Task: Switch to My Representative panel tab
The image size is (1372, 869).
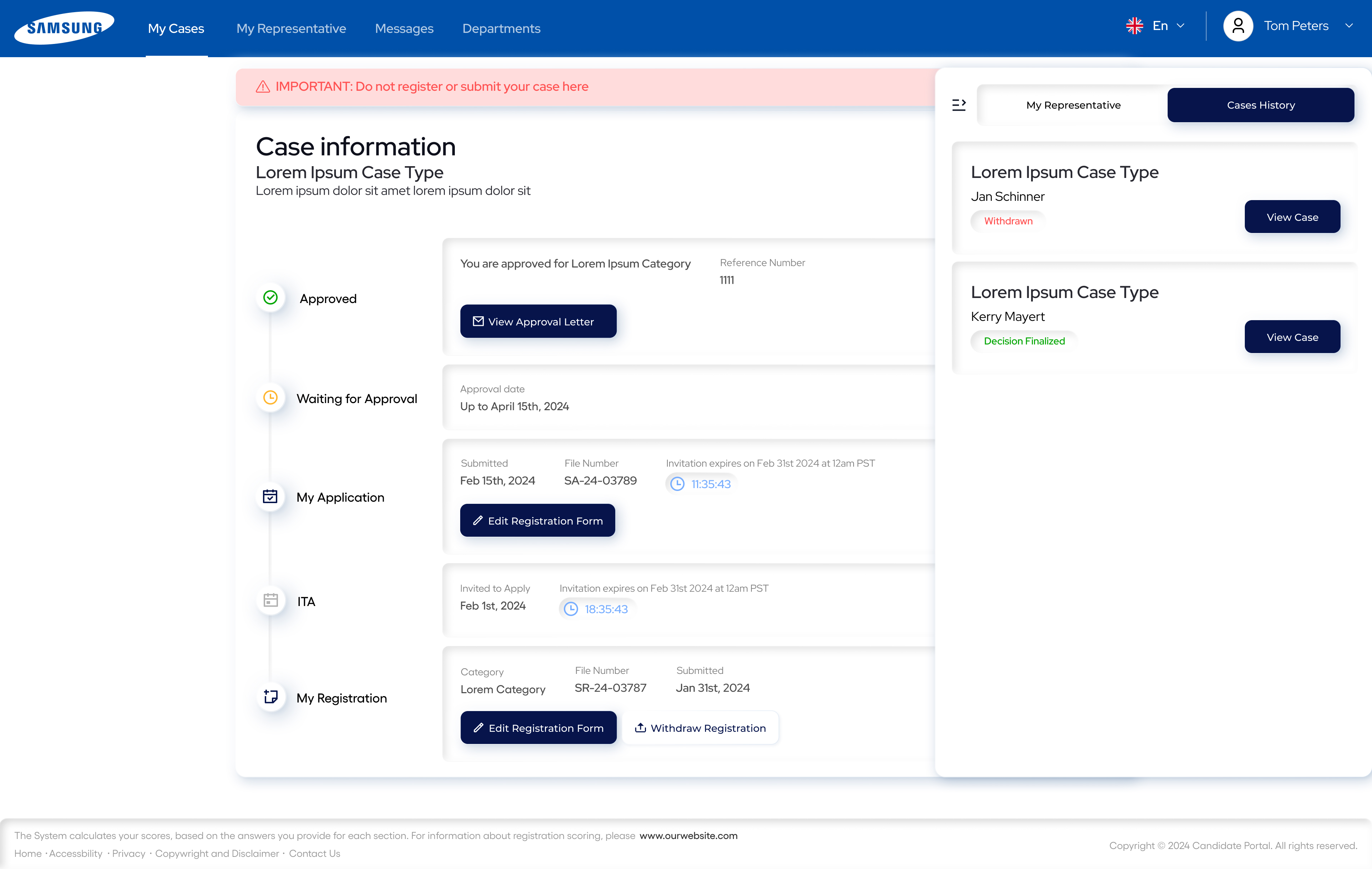Action: 1073,105
